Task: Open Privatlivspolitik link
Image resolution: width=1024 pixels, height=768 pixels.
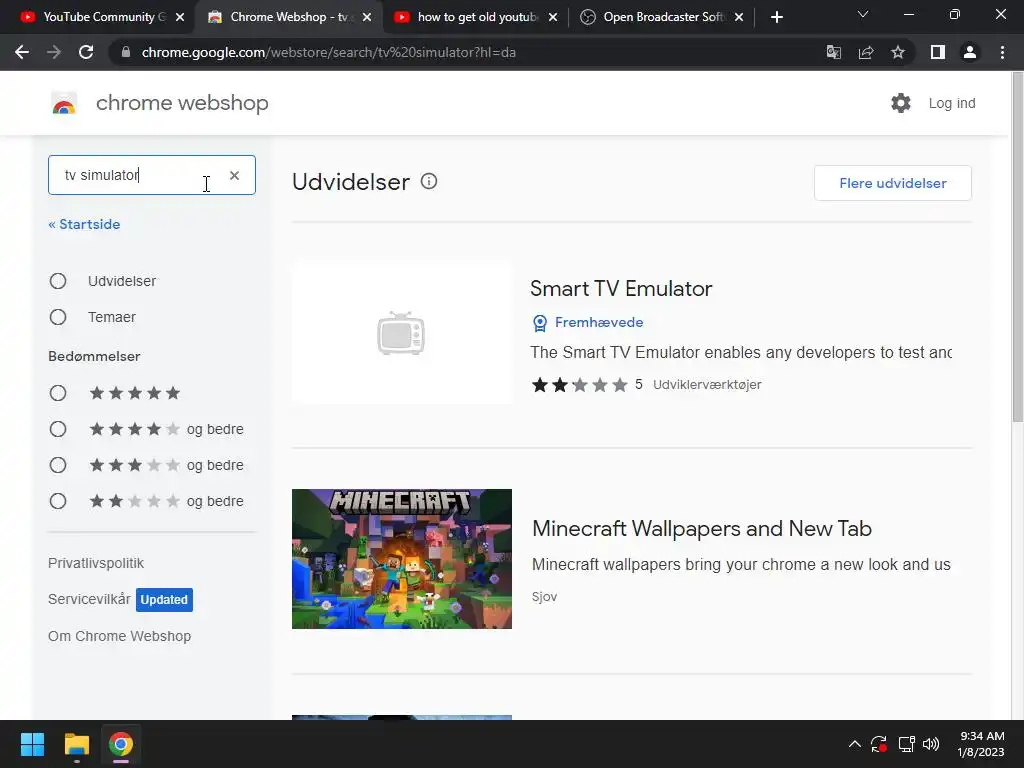Action: click(x=96, y=563)
